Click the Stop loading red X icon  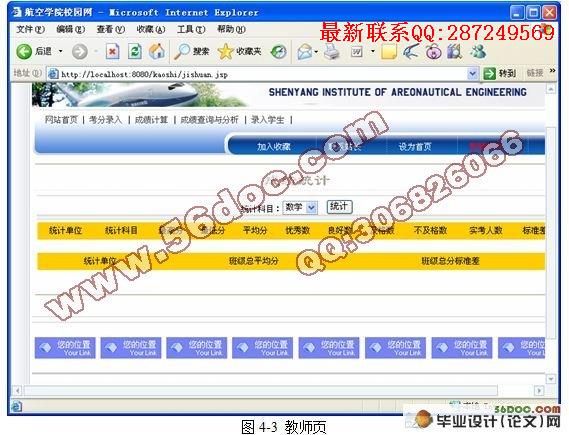[112, 52]
